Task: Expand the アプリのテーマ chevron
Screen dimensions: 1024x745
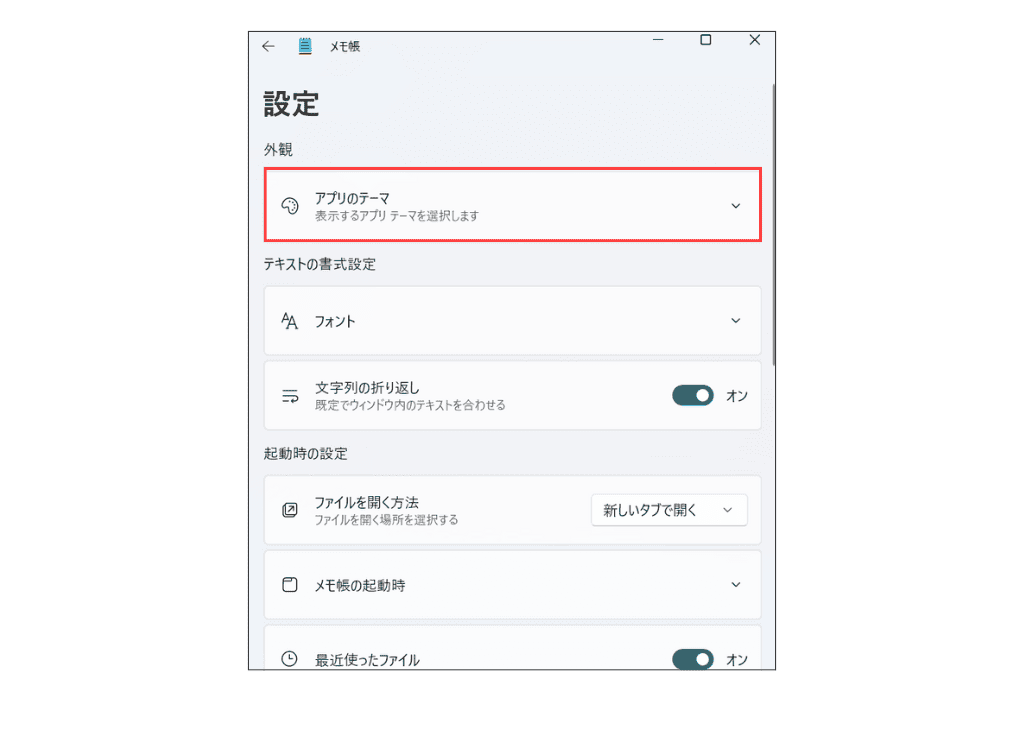Action: [x=735, y=206]
